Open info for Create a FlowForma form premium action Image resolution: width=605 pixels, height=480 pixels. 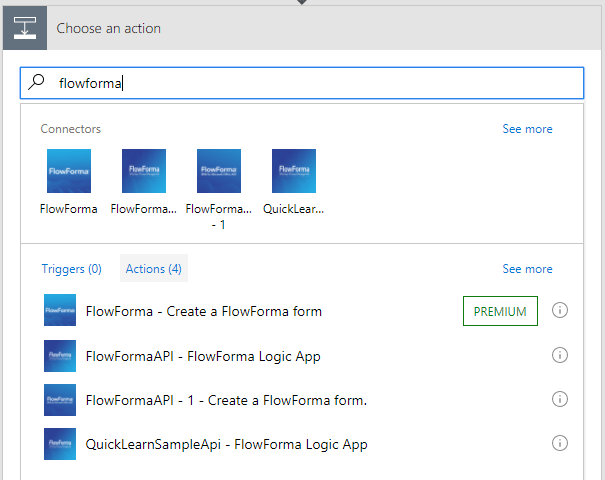pyautogui.click(x=559, y=310)
